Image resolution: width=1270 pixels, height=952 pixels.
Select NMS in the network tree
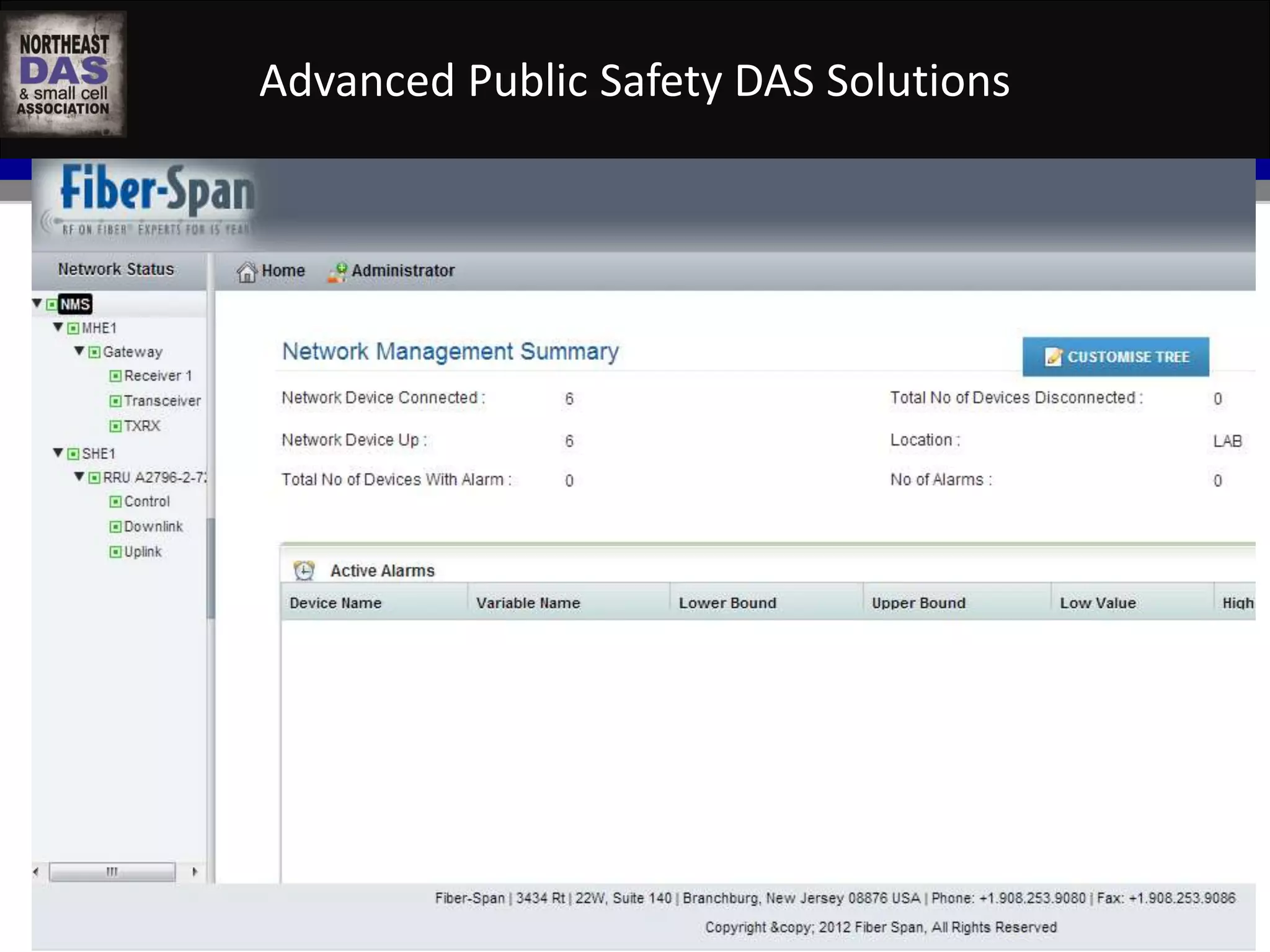pos(75,304)
